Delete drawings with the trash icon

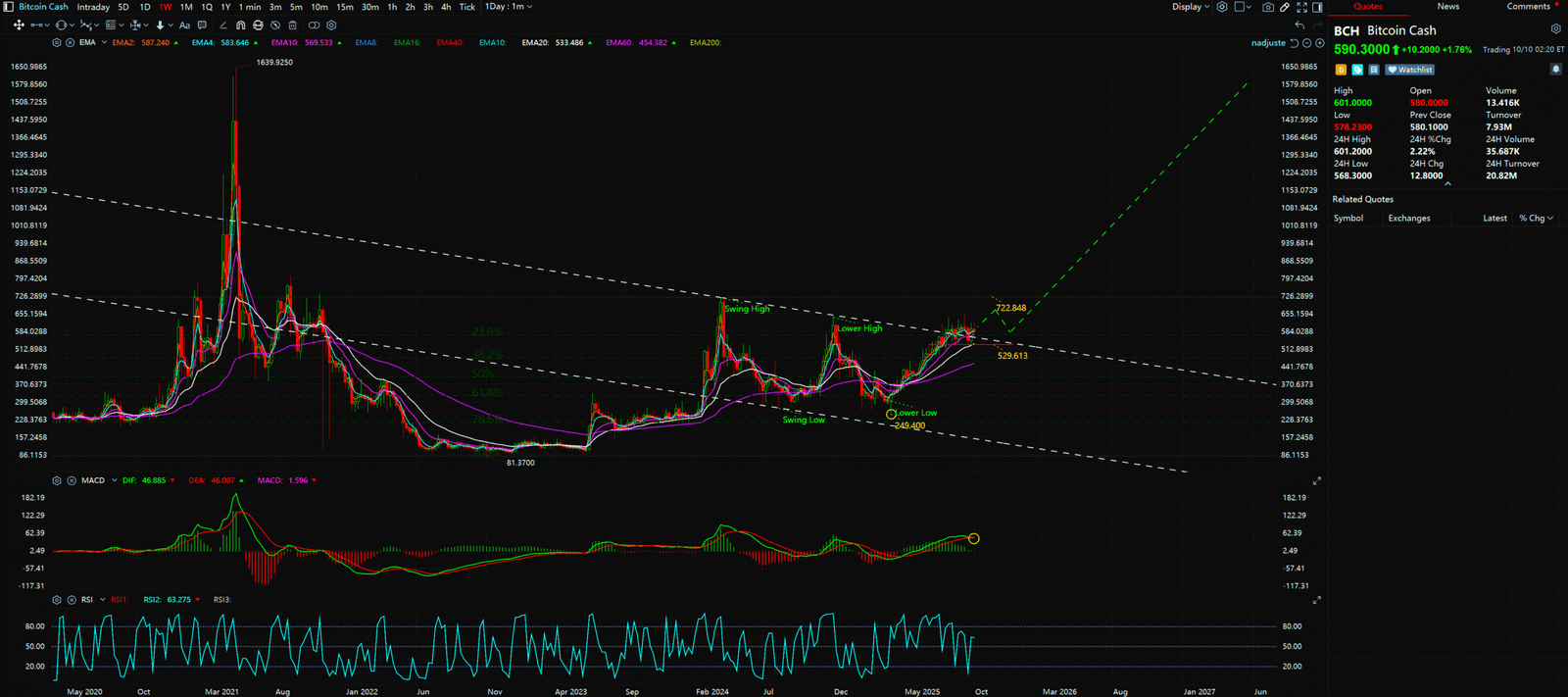click(x=293, y=25)
